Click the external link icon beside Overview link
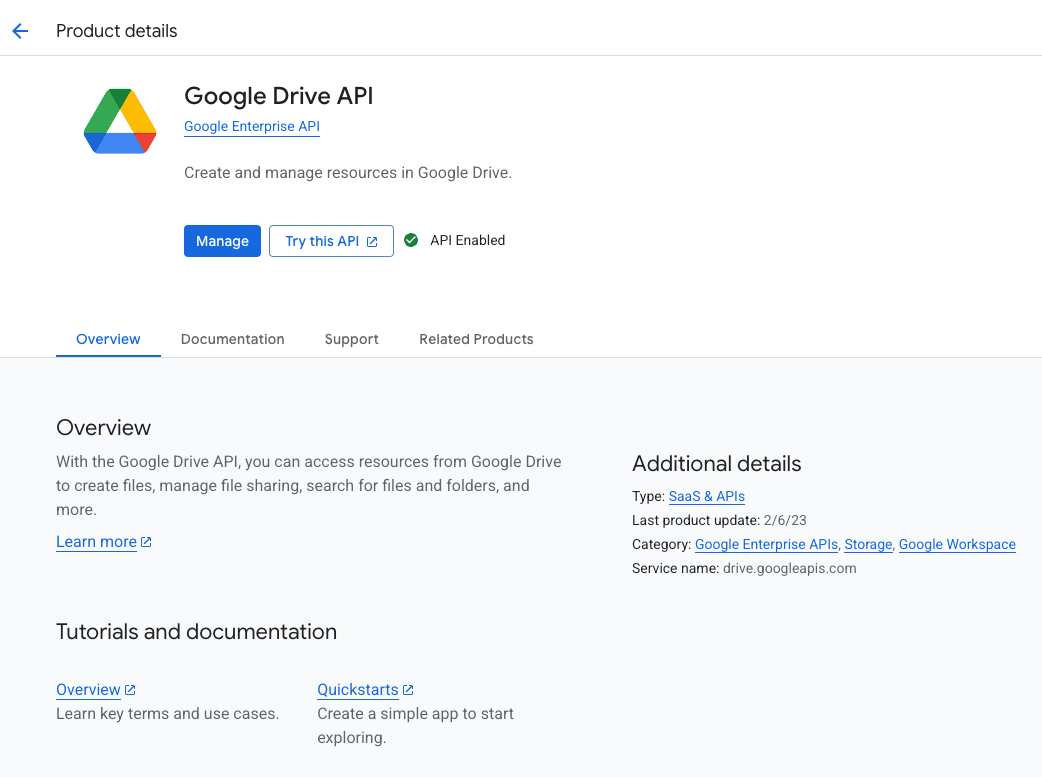Image resolution: width=1042 pixels, height=777 pixels. pos(130,690)
